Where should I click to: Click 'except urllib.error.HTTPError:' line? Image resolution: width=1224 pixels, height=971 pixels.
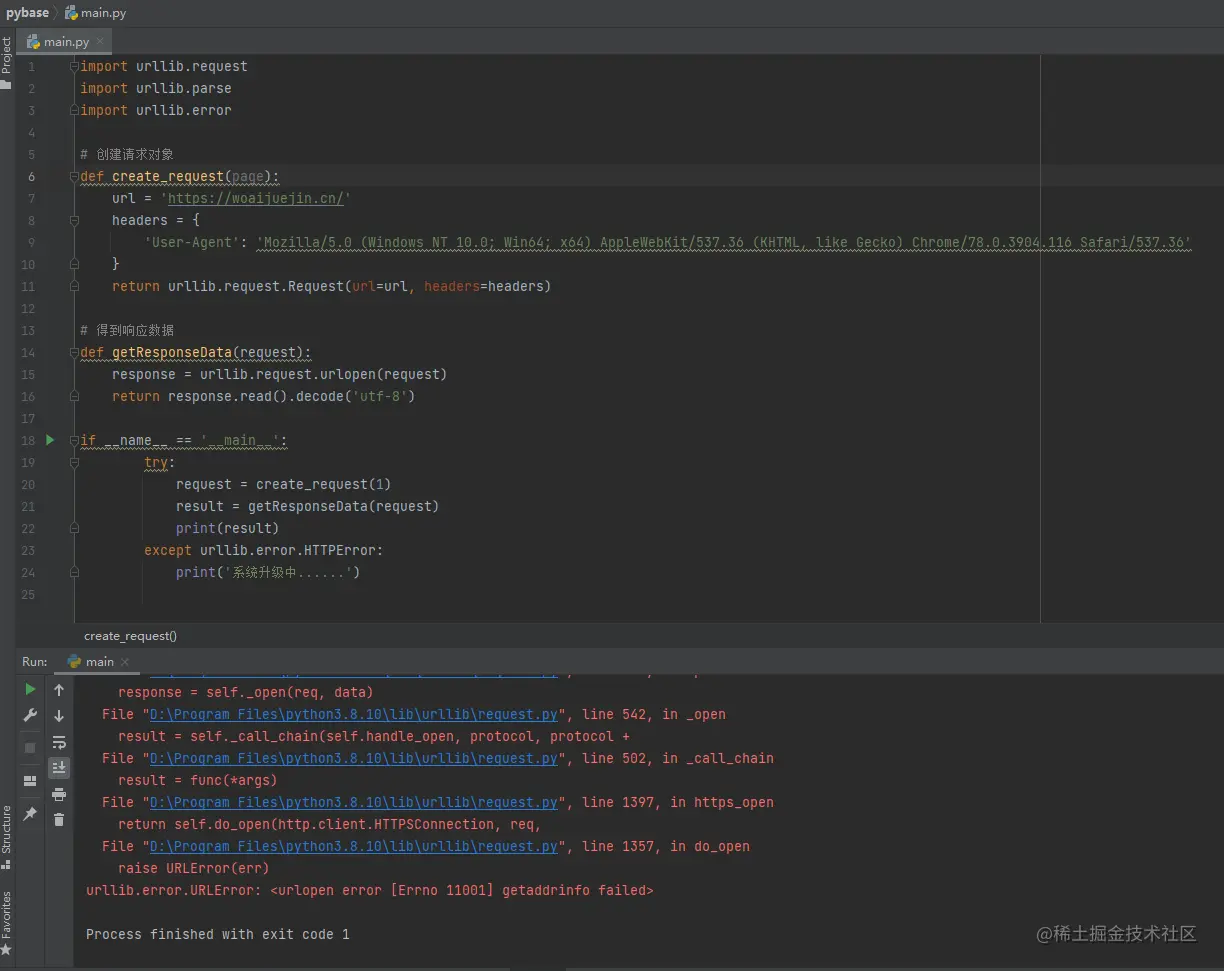point(264,550)
